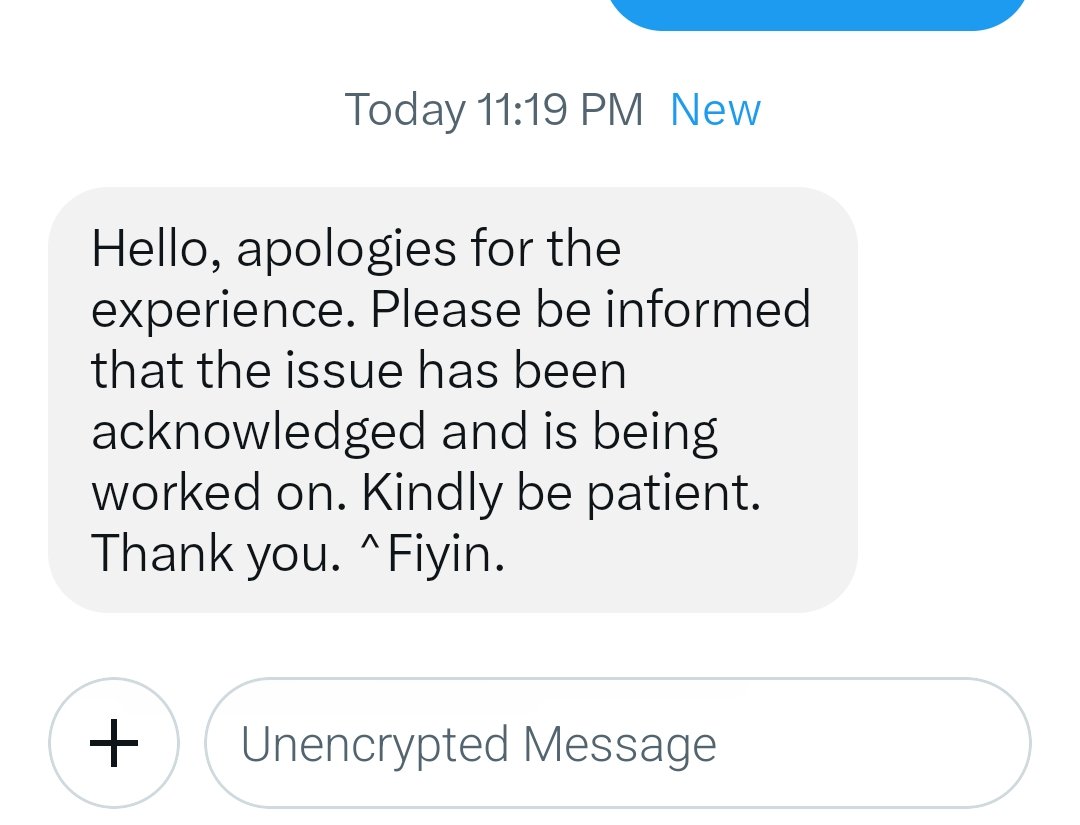The image size is (1080, 825).
Task: Click the word Today in timestamp
Action: coord(405,111)
